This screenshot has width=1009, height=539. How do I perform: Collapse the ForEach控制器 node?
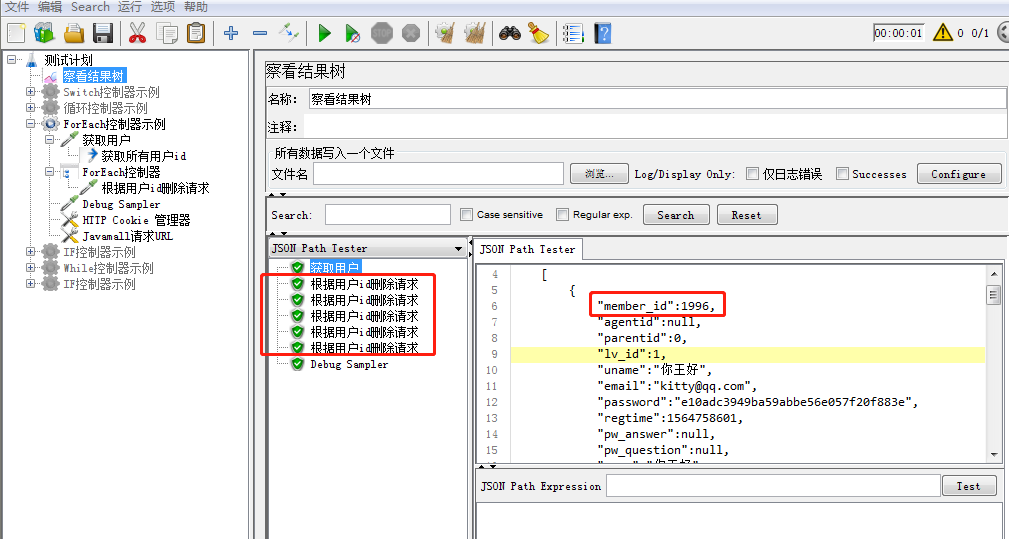50,172
